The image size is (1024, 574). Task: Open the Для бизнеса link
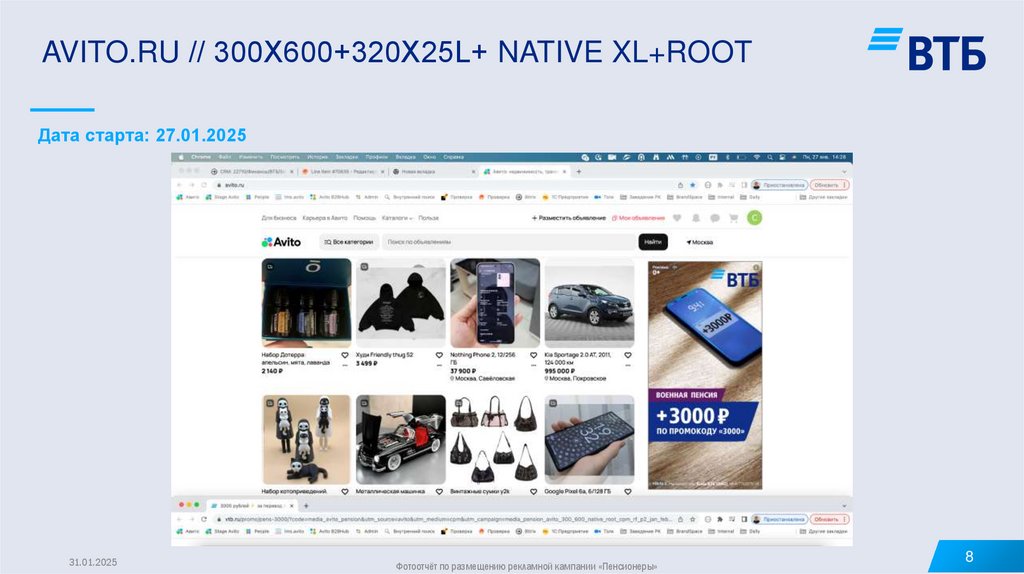coord(279,218)
